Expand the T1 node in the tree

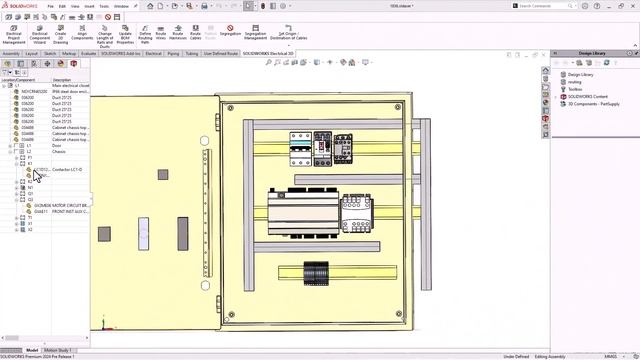(x=17, y=218)
